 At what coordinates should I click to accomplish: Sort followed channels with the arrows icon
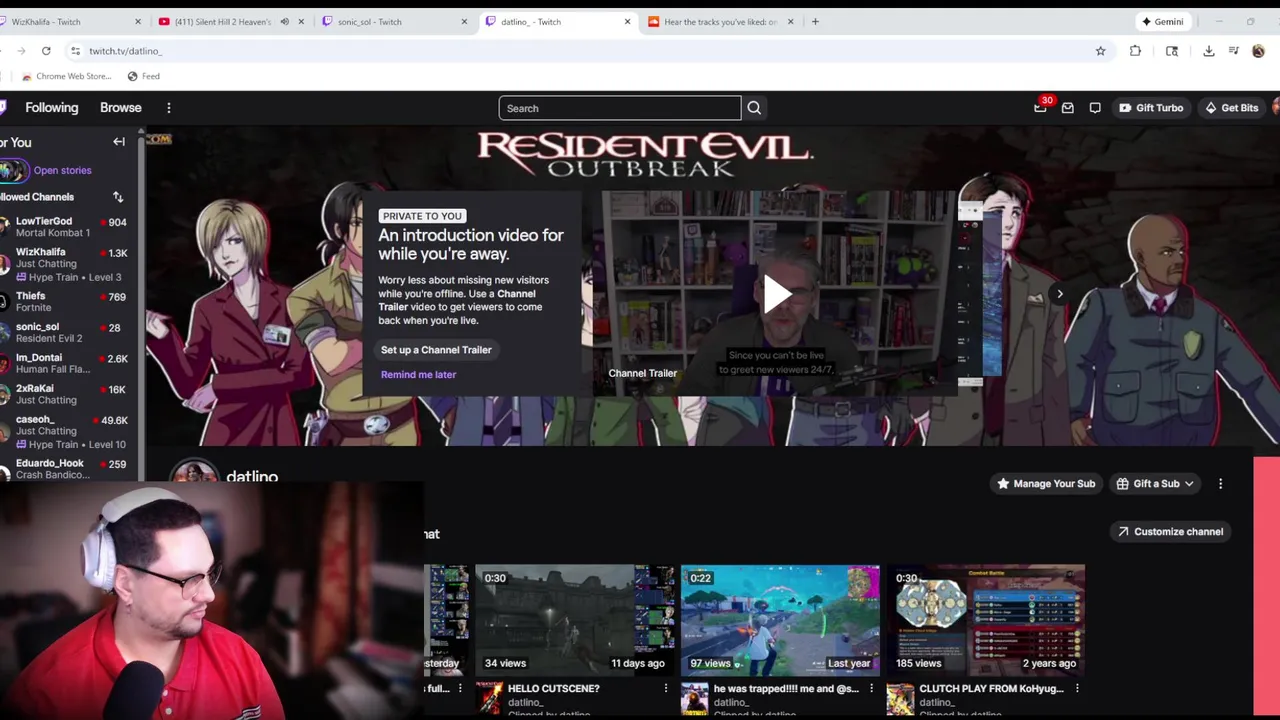[118, 197]
